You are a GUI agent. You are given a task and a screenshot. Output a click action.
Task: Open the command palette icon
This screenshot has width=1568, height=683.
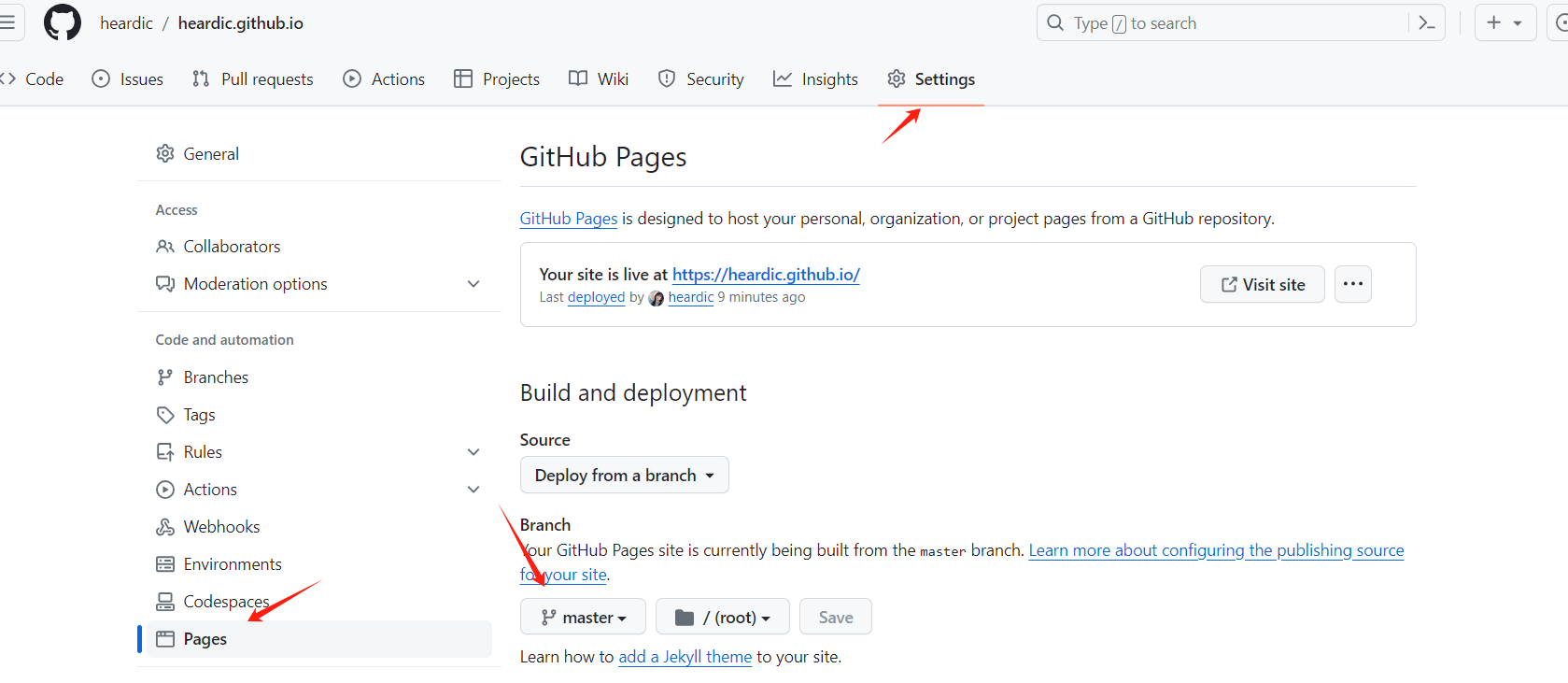tap(1427, 22)
